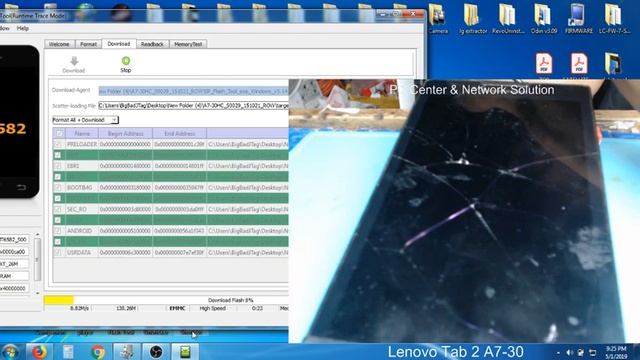This screenshot has height=360, width=640.
Task: Open the second PDF file on desktop
Action: point(579,64)
